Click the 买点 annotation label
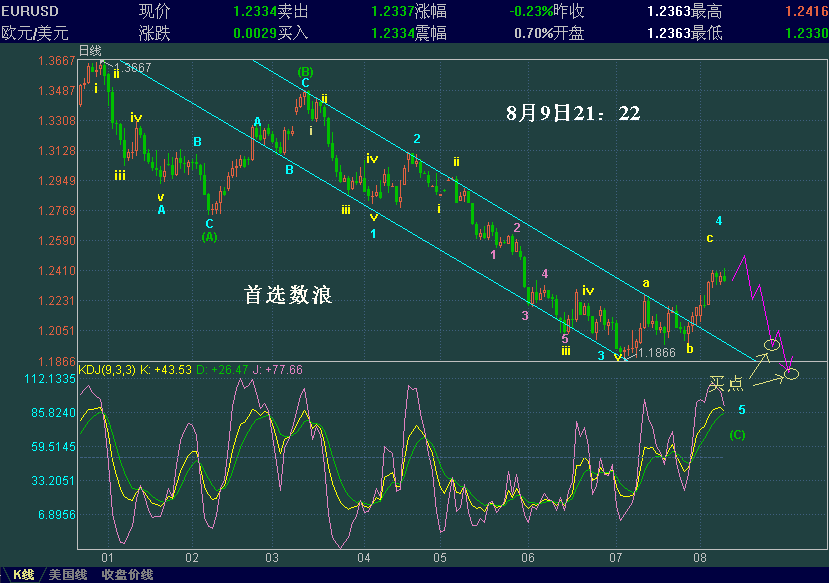Screen dimensions: 829x583 point(725,384)
